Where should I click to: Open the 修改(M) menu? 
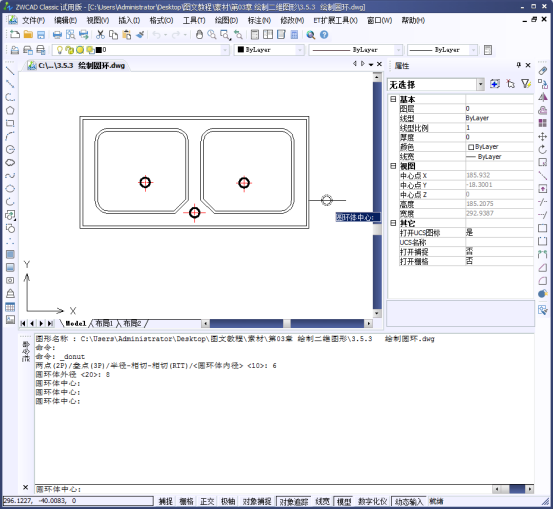[292, 20]
